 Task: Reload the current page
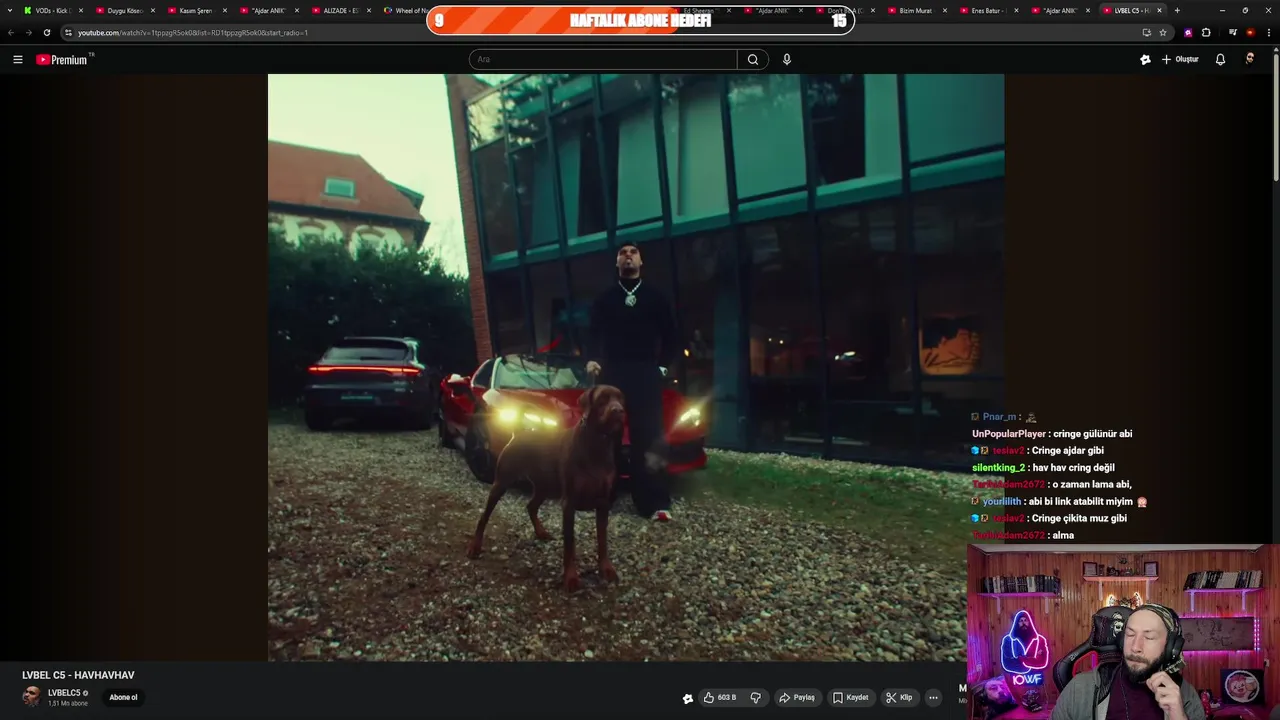pos(46,32)
